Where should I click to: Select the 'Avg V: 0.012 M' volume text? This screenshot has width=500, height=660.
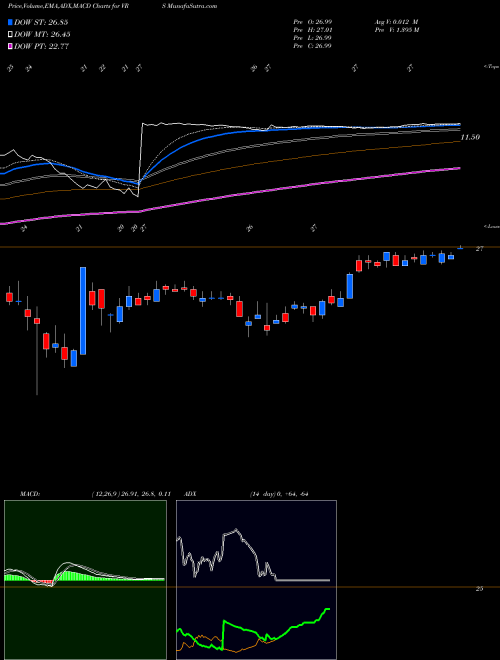[396, 22]
